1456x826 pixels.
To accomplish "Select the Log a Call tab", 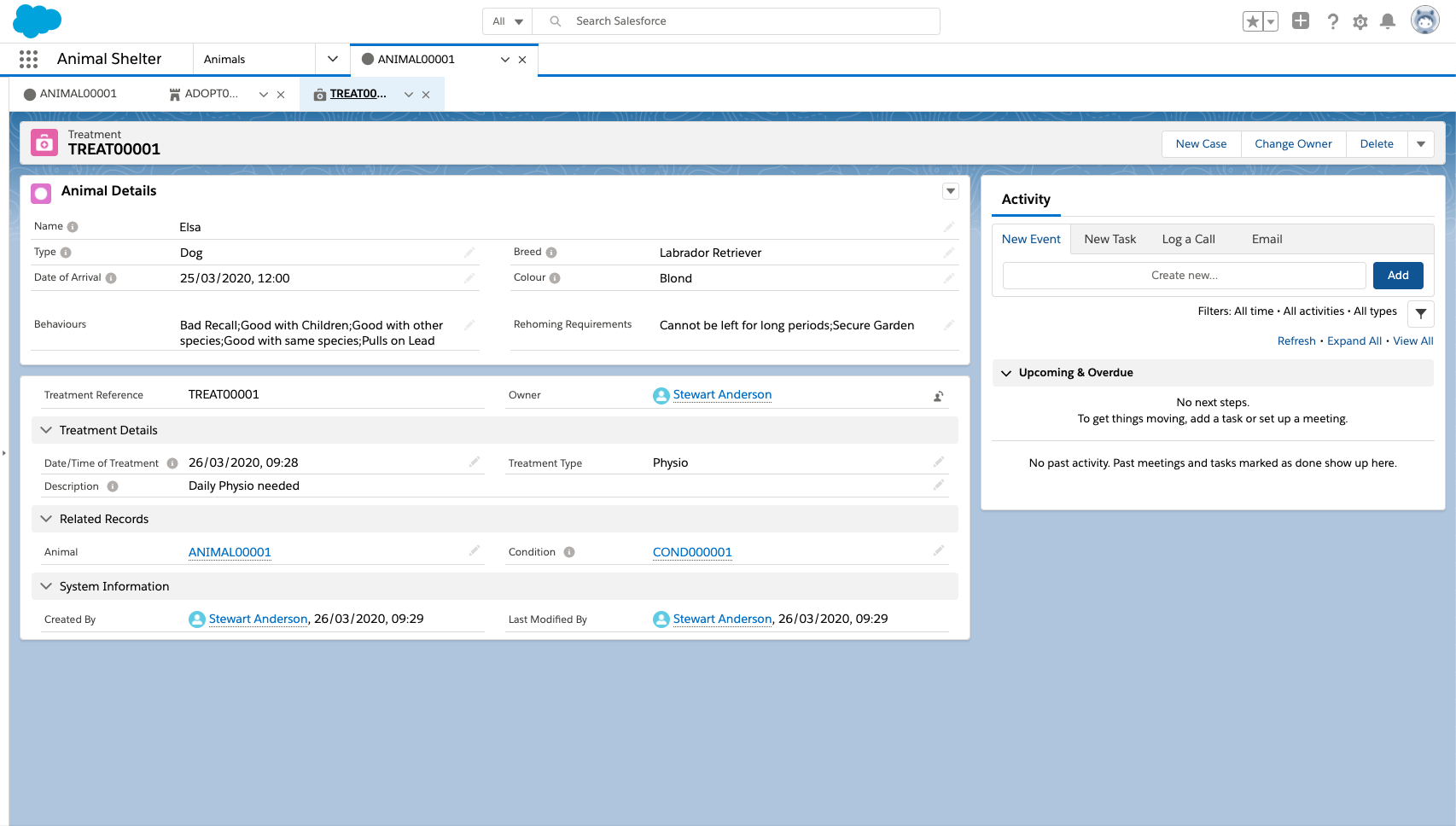I will [1188, 239].
